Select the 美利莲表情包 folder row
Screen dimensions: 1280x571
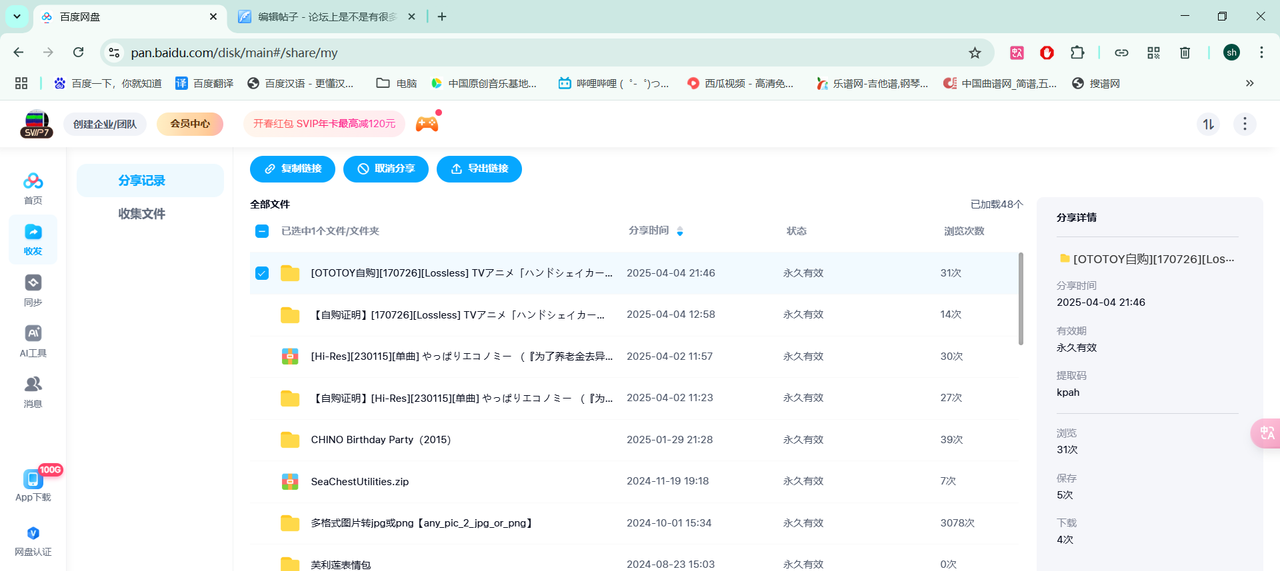[x=636, y=558]
